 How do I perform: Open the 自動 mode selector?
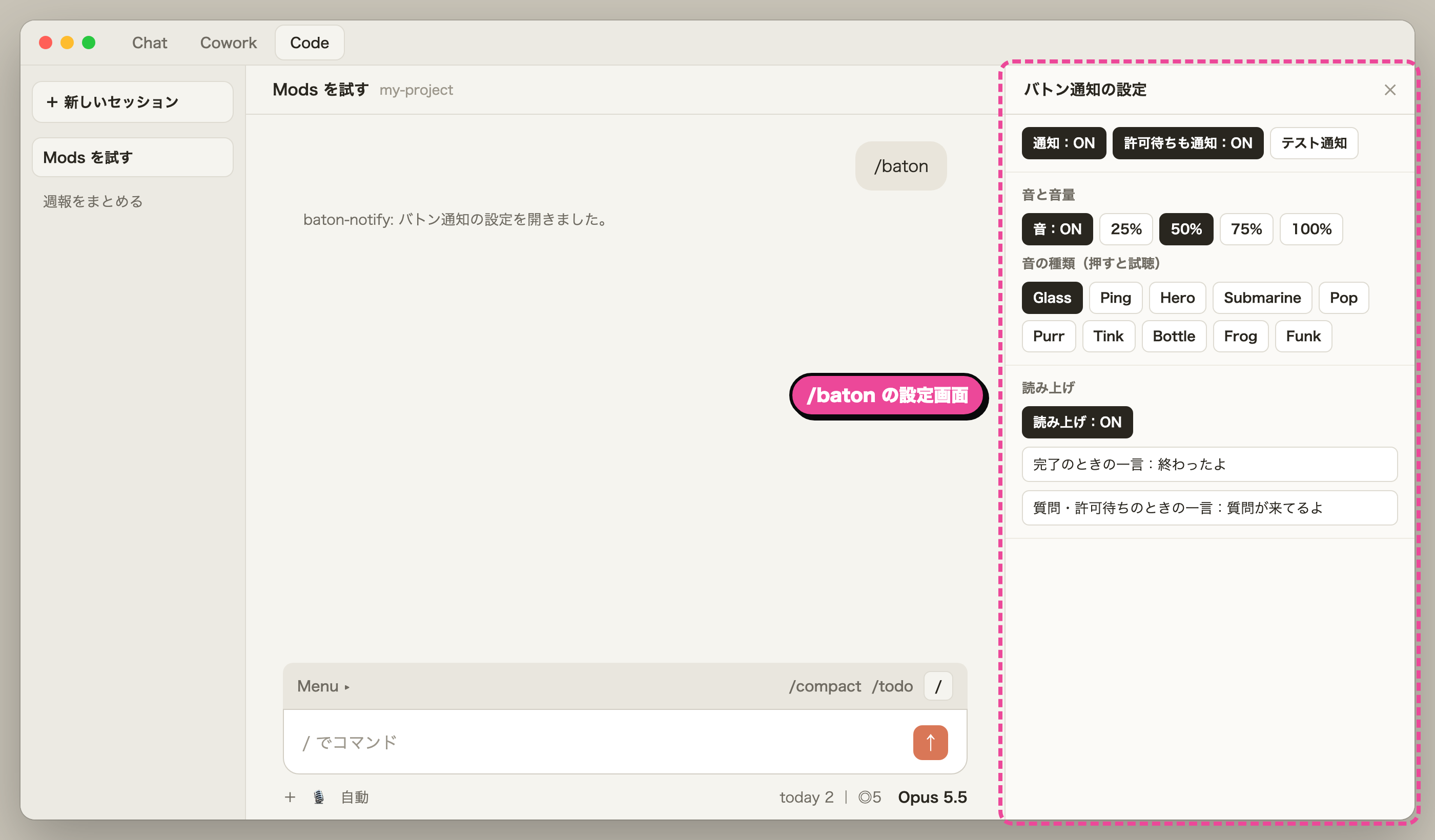[354, 797]
